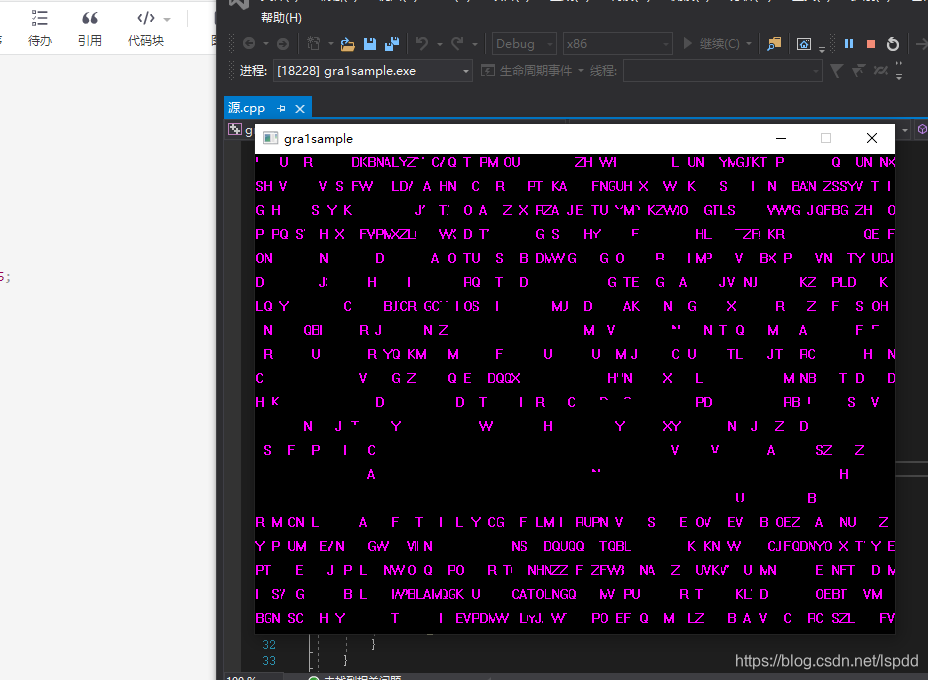The width and height of the screenshot is (928, 680).
Task: Click the gra1sample window title icon
Action: point(270,138)
